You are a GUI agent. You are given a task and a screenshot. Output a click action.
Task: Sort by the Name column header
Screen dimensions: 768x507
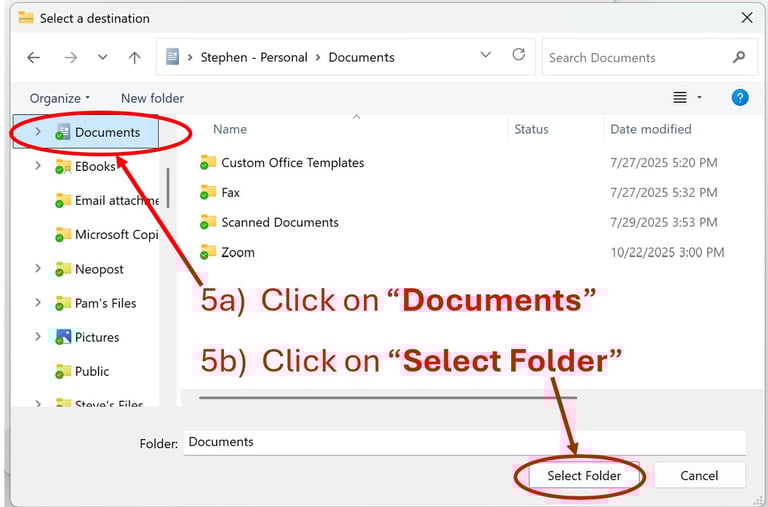click(x=230, y=129)
